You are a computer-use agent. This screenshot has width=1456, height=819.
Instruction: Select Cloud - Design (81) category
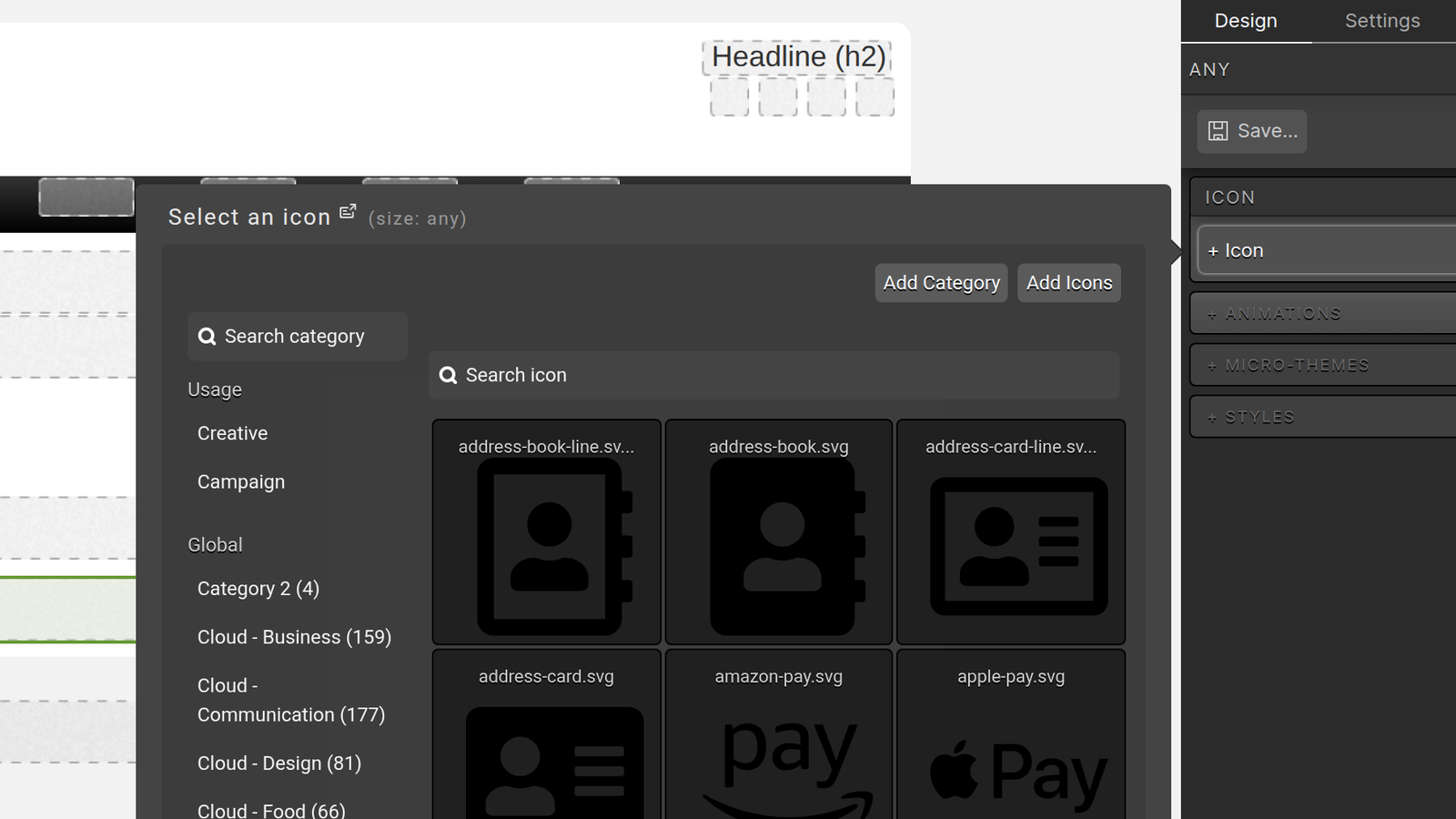point(279,763)
